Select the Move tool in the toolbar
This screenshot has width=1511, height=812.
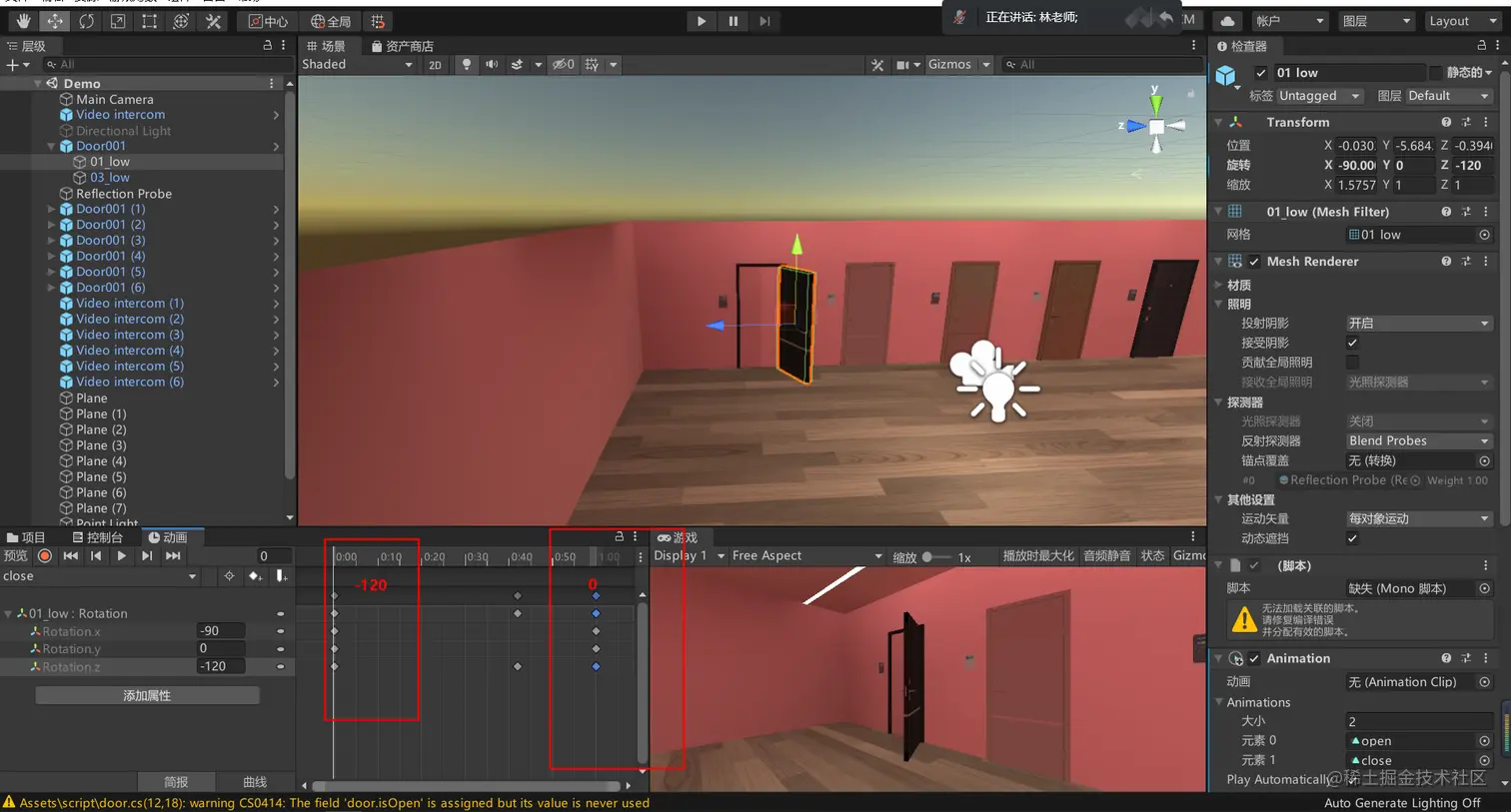pos(54,21)
